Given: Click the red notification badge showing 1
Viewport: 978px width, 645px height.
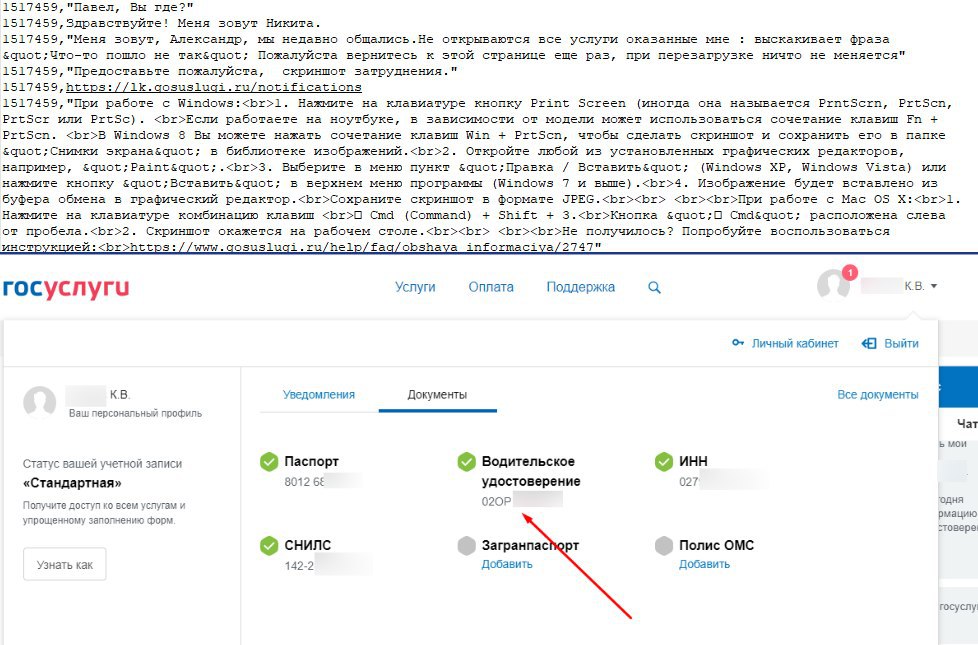Looking at the screenshot, I should 850,273.
